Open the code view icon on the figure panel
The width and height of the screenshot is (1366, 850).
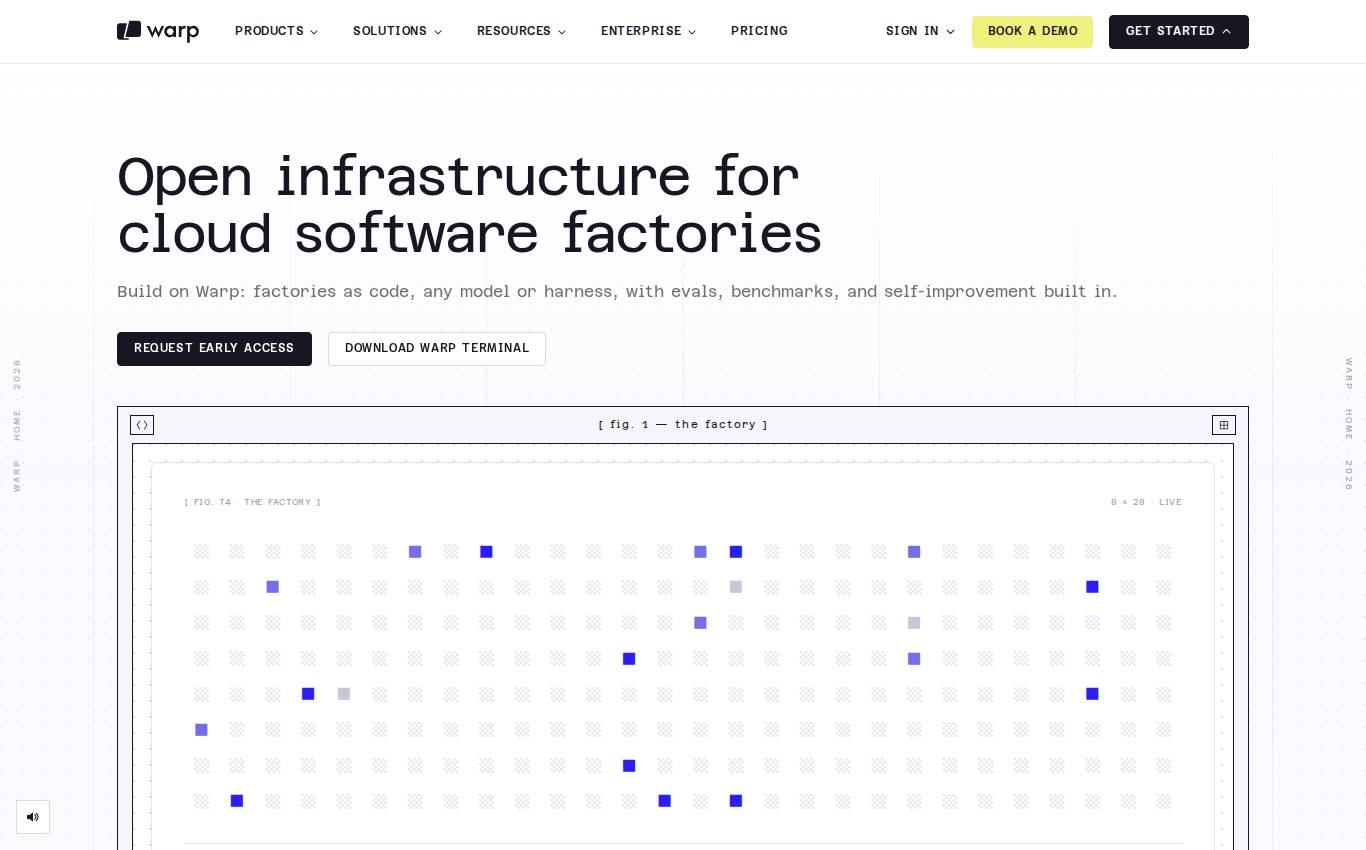142,425
